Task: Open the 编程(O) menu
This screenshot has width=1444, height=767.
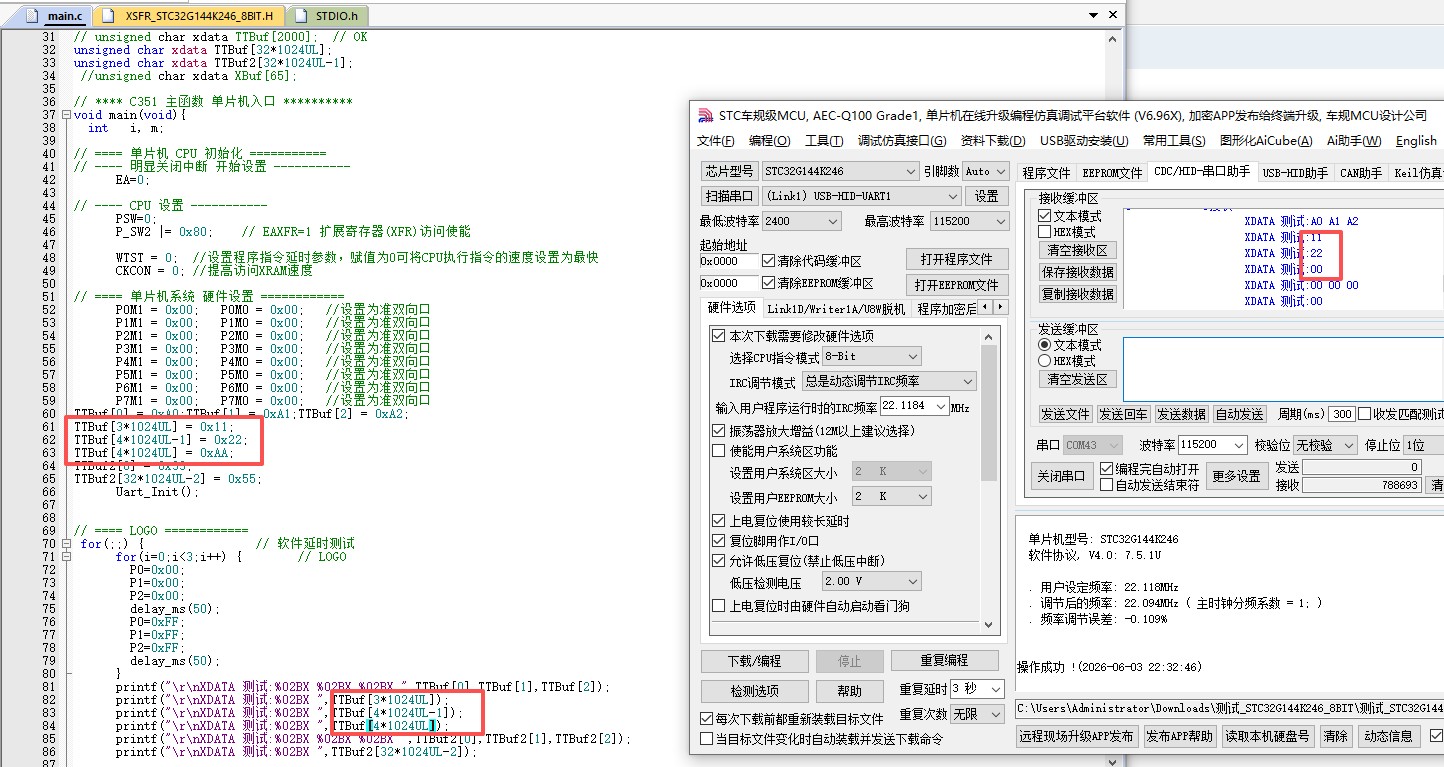Action: click(x=769, y=141)
